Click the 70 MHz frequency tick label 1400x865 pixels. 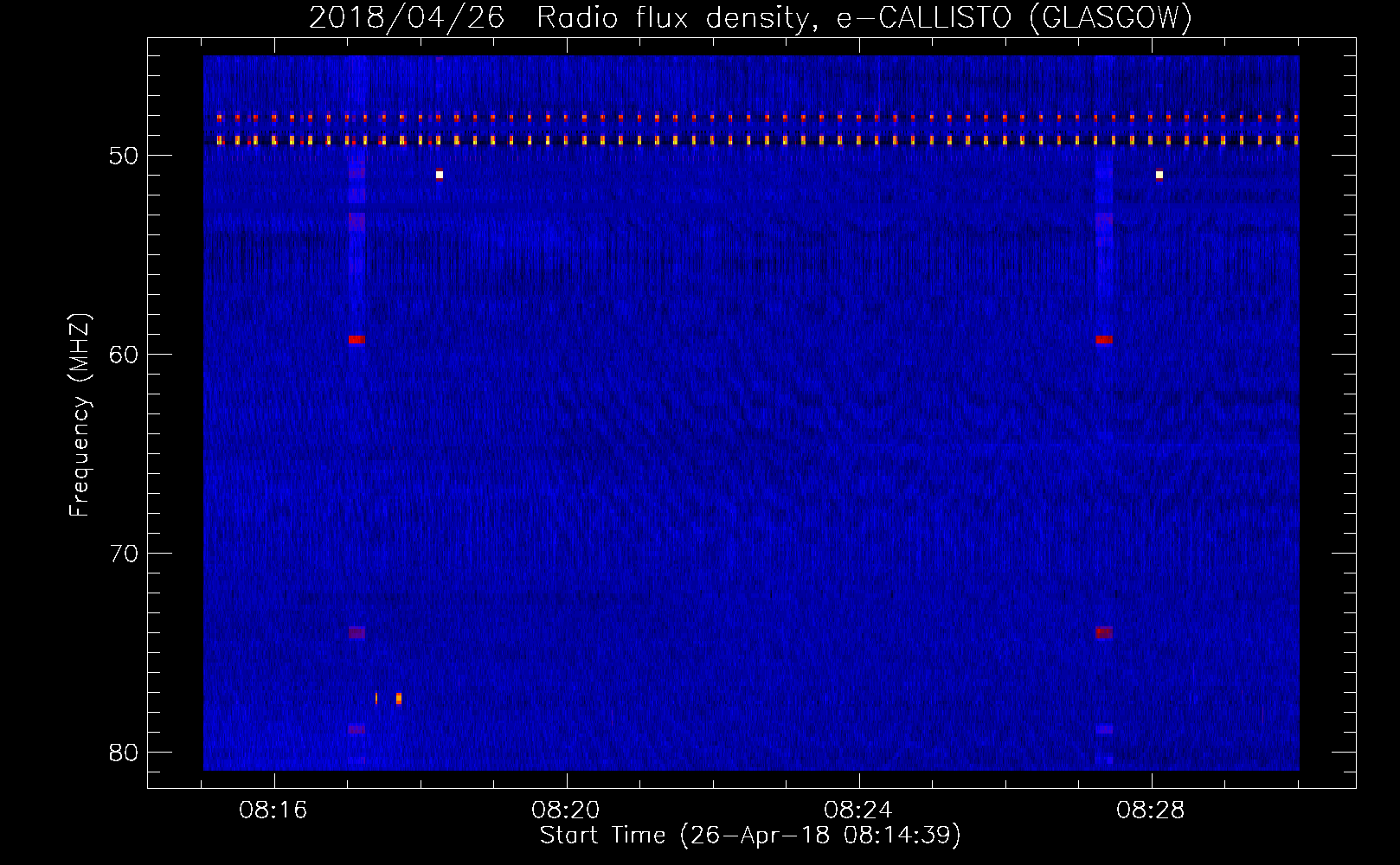point(124,554)
